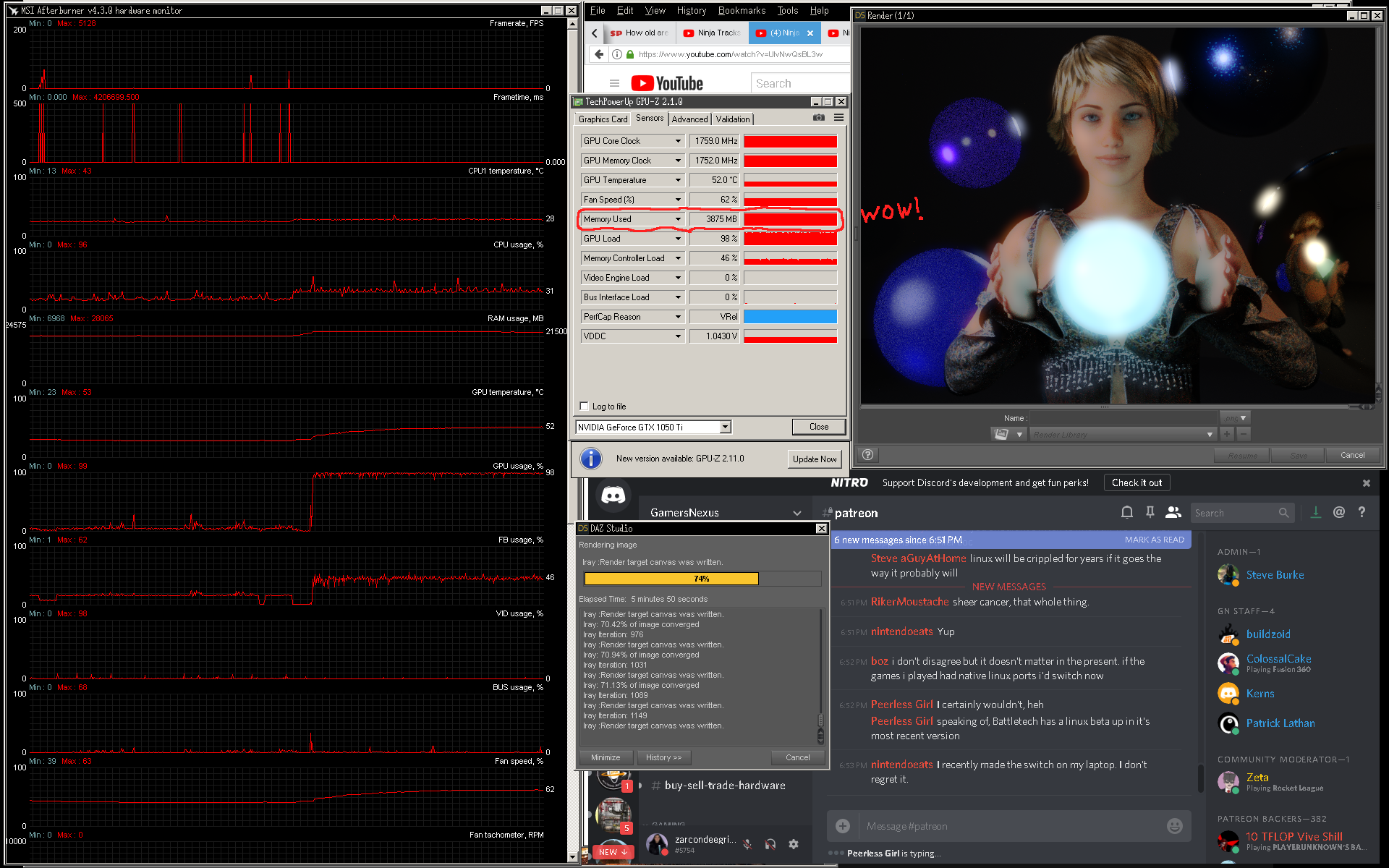Click the render progress bar at 74%
1389x868 pixels.
pos(702,579)
